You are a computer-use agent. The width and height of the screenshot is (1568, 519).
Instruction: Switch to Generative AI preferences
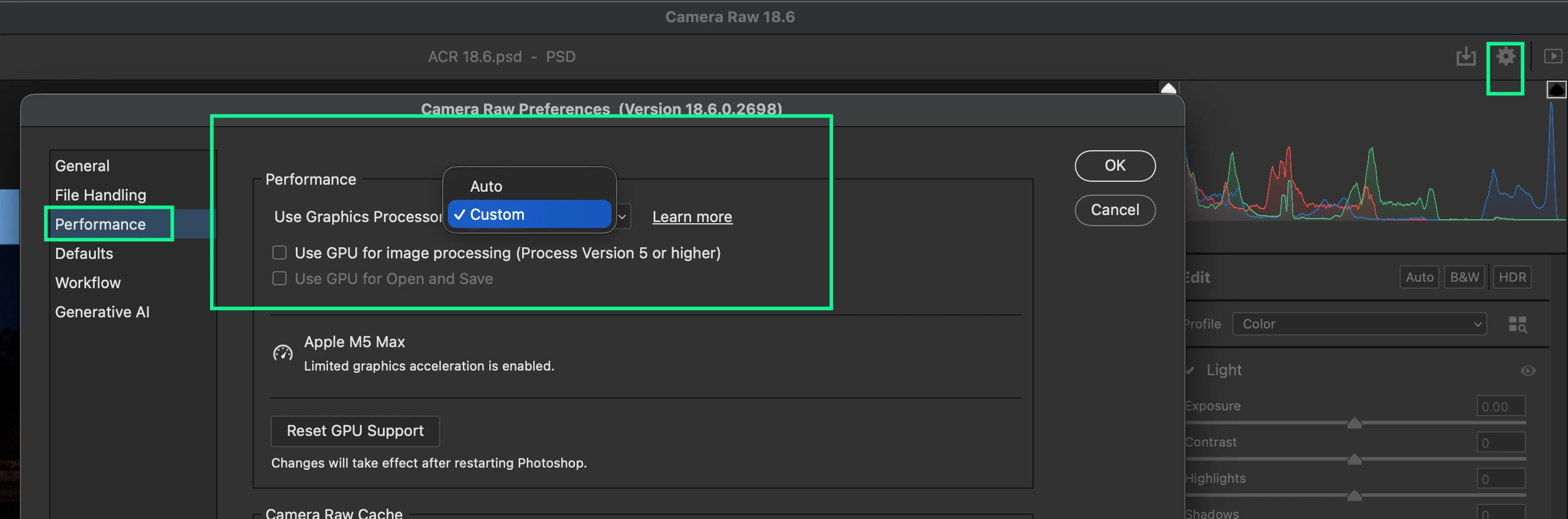click(102, 312)
